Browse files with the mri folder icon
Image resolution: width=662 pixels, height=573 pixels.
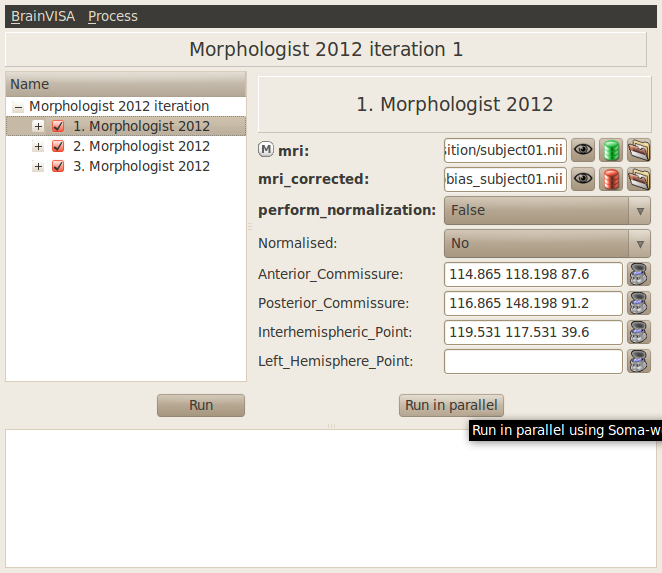639,151
